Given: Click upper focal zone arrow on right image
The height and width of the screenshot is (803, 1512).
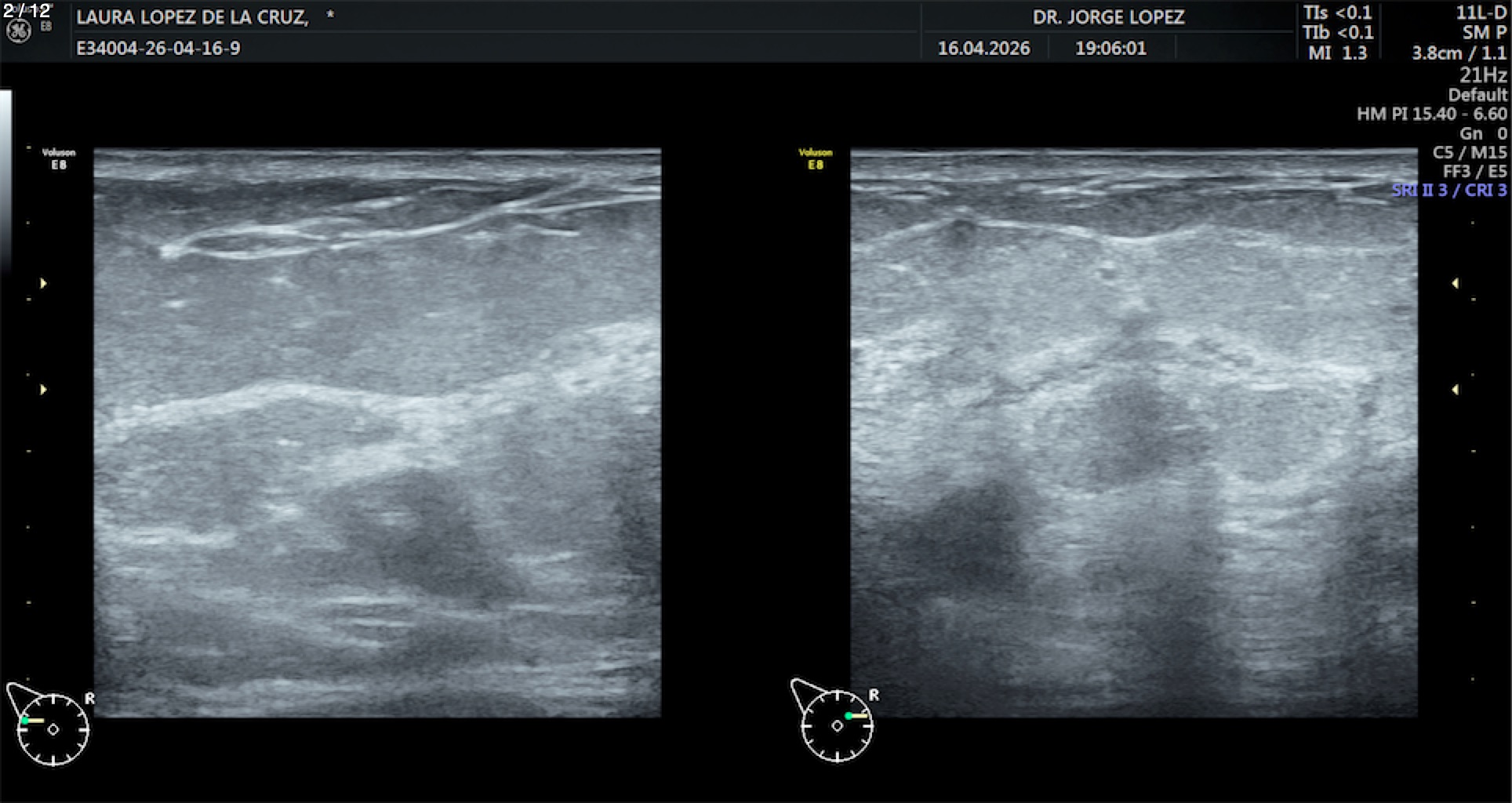Looking at the screenshot, I should 1455,283.
